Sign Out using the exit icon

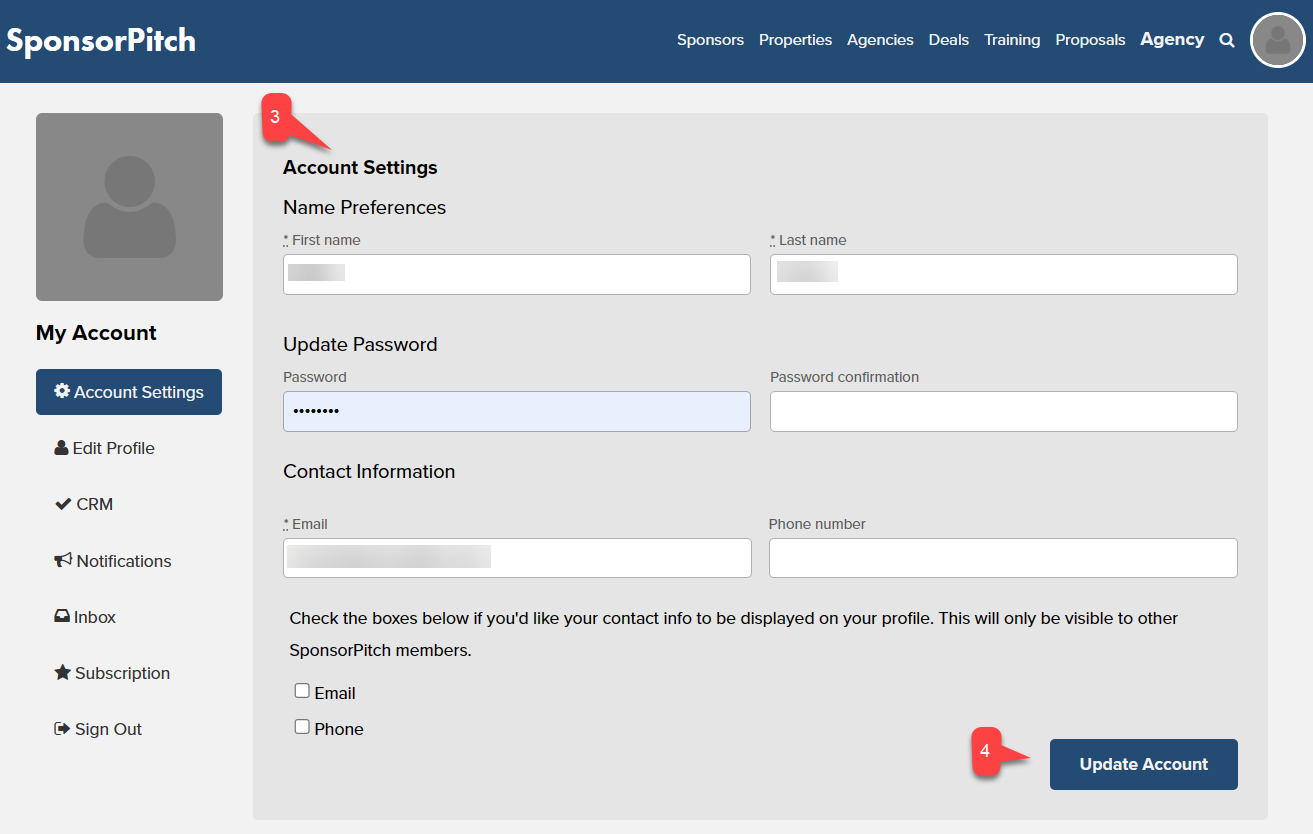[x=97, y=728]
